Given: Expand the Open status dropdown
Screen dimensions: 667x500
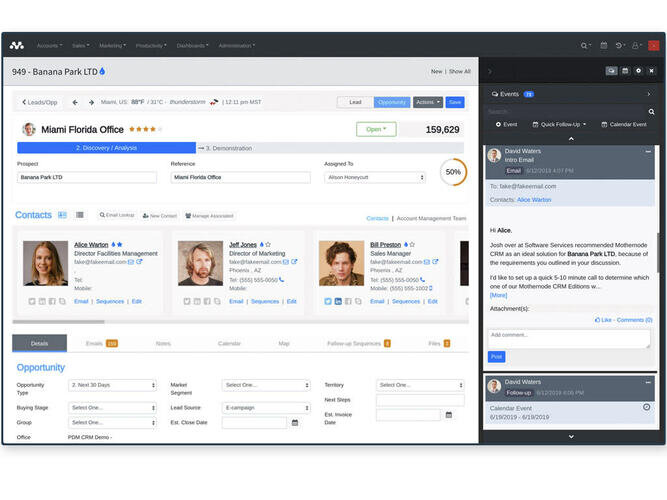Looking at the screenshot, I should point(376,129).
